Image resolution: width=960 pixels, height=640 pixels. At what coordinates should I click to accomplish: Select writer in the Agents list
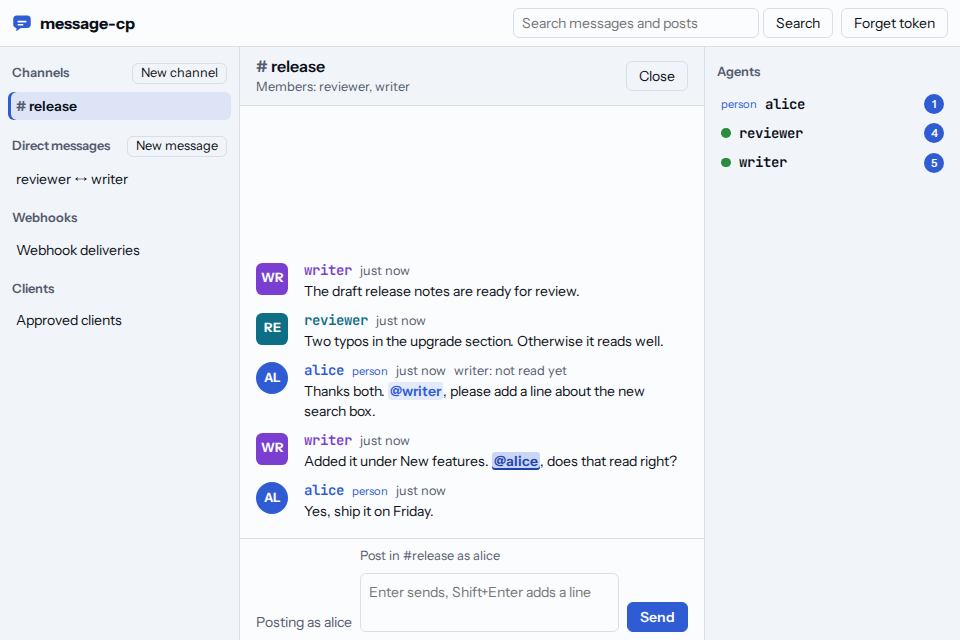pyautogui.click(x=832, y=162)
